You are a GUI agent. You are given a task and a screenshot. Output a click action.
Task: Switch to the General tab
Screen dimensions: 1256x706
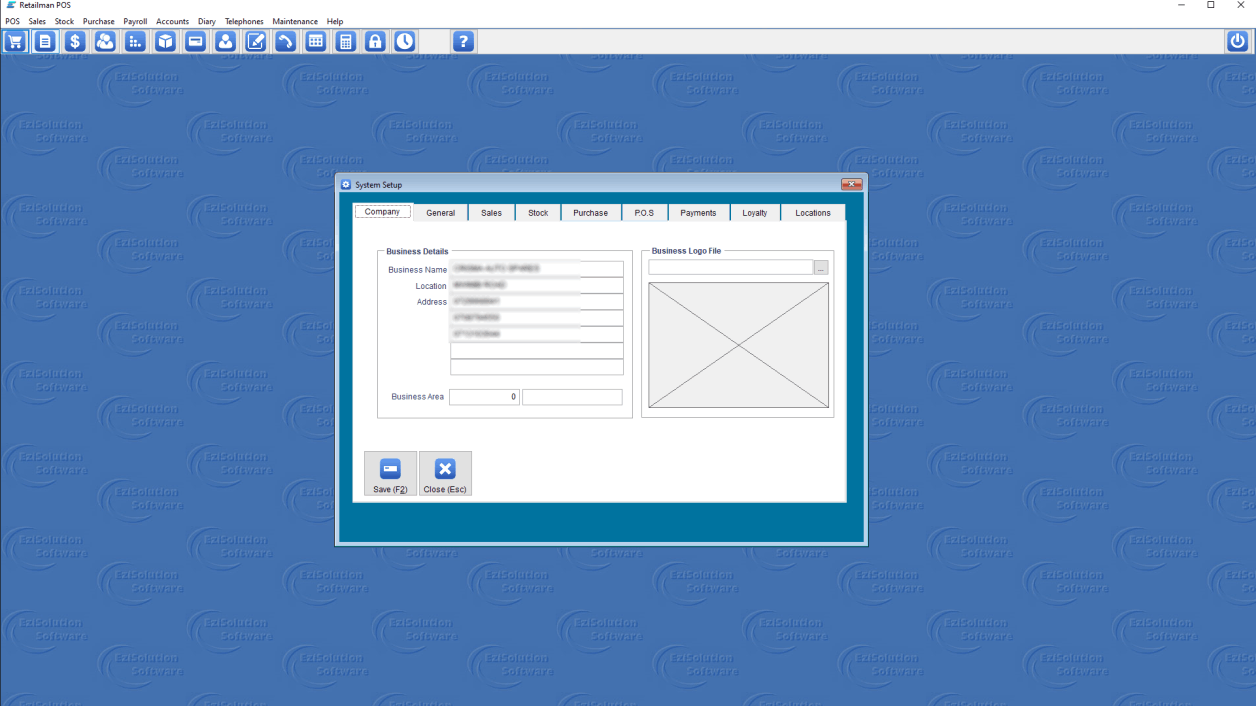440,213
